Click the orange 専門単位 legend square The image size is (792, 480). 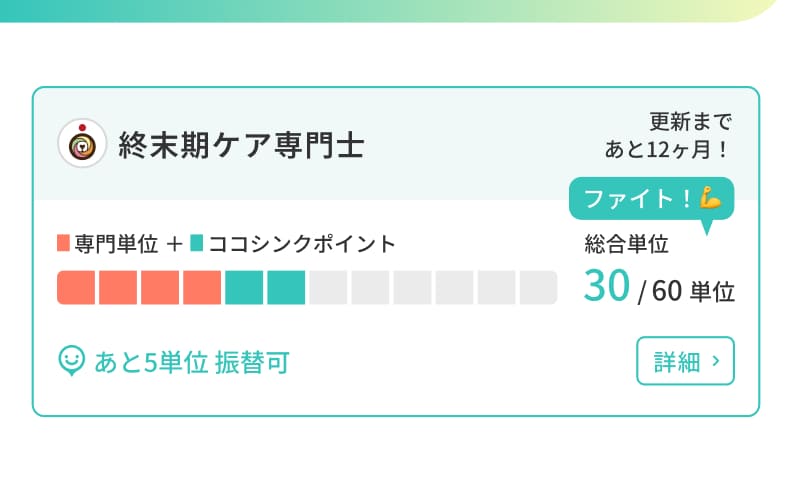64,243
